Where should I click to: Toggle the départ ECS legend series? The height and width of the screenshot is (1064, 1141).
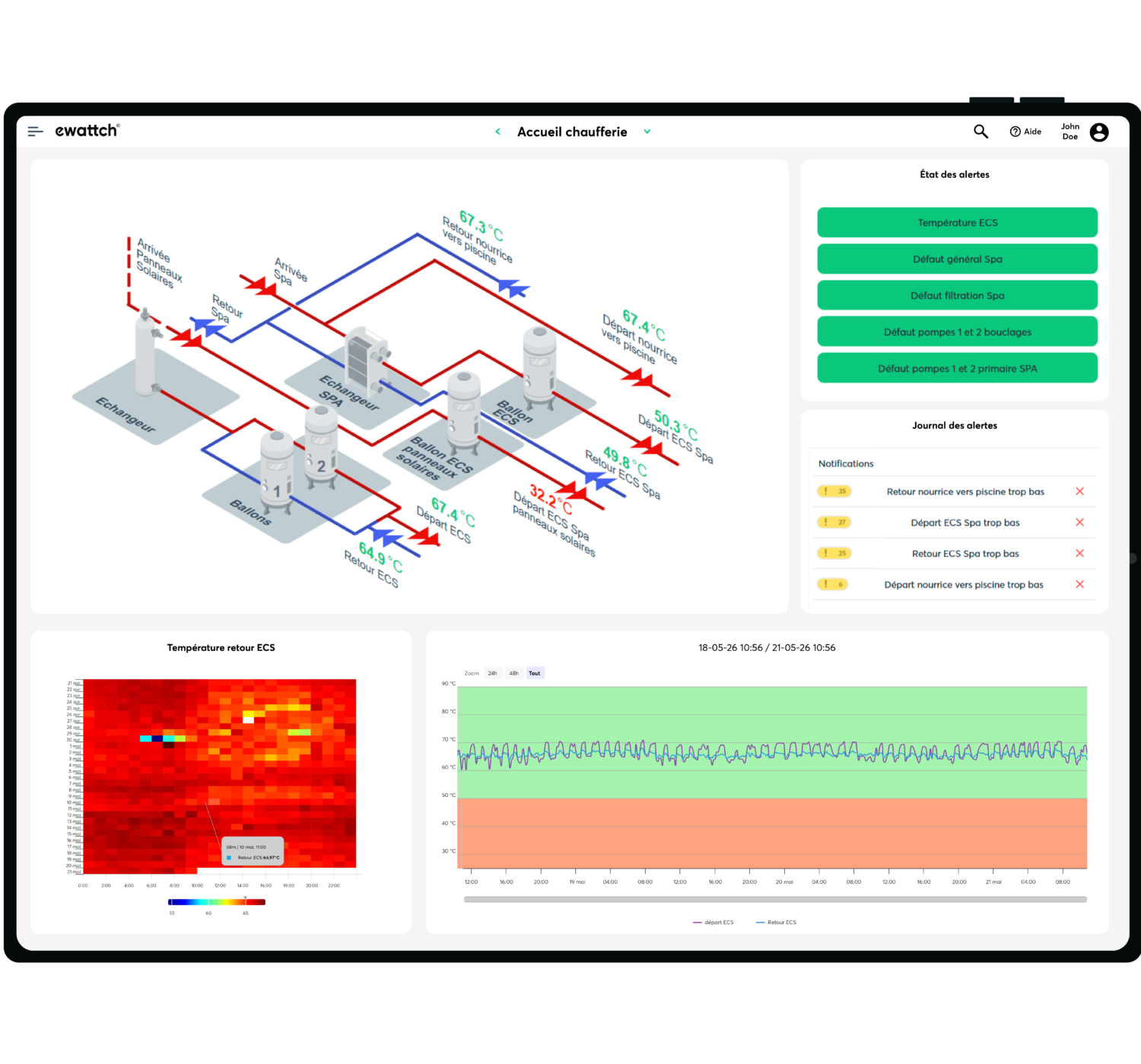pos(714,923)
